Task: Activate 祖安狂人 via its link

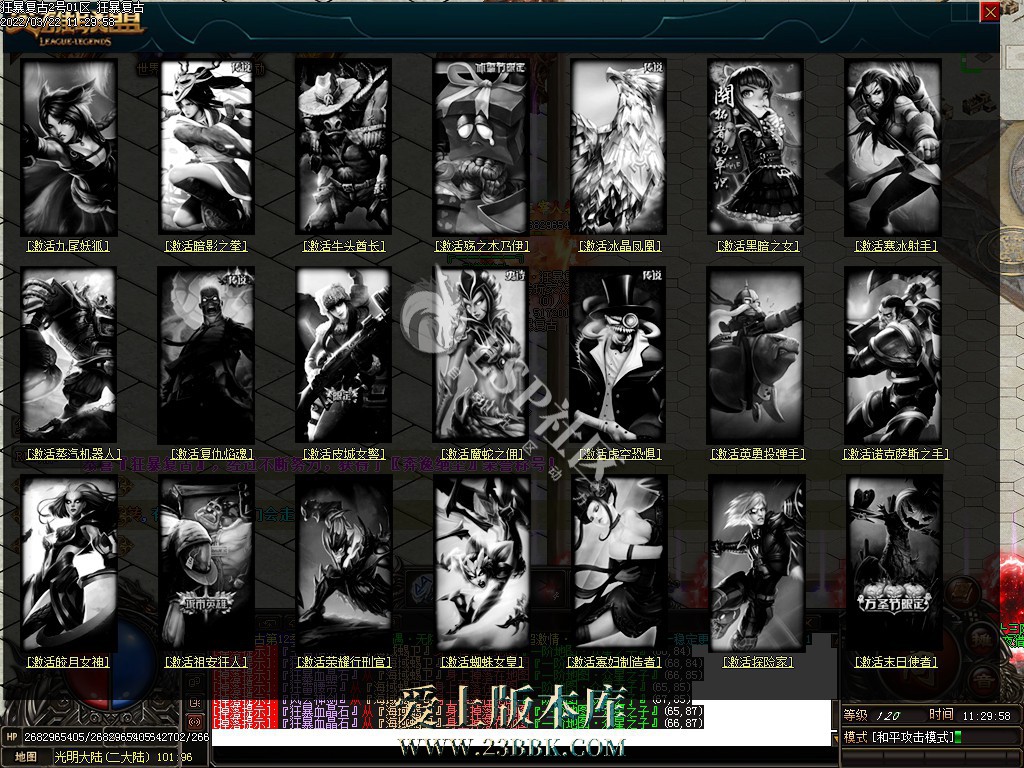Action: 206,662
